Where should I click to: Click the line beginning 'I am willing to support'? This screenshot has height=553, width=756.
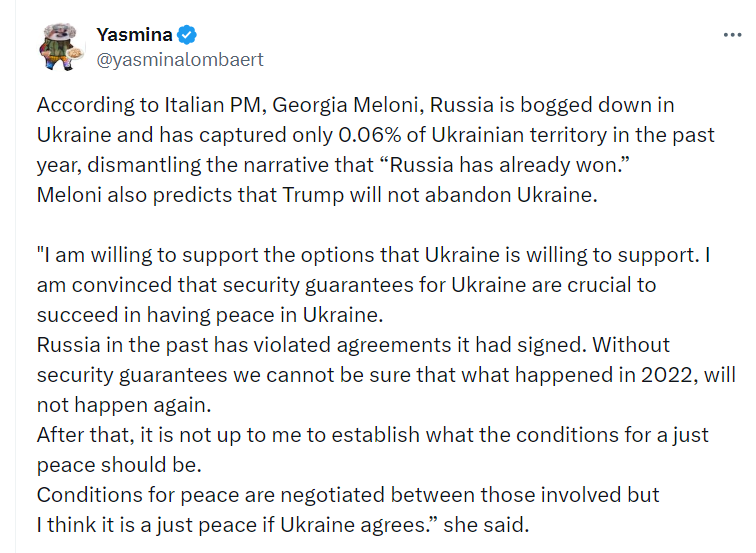374,255
